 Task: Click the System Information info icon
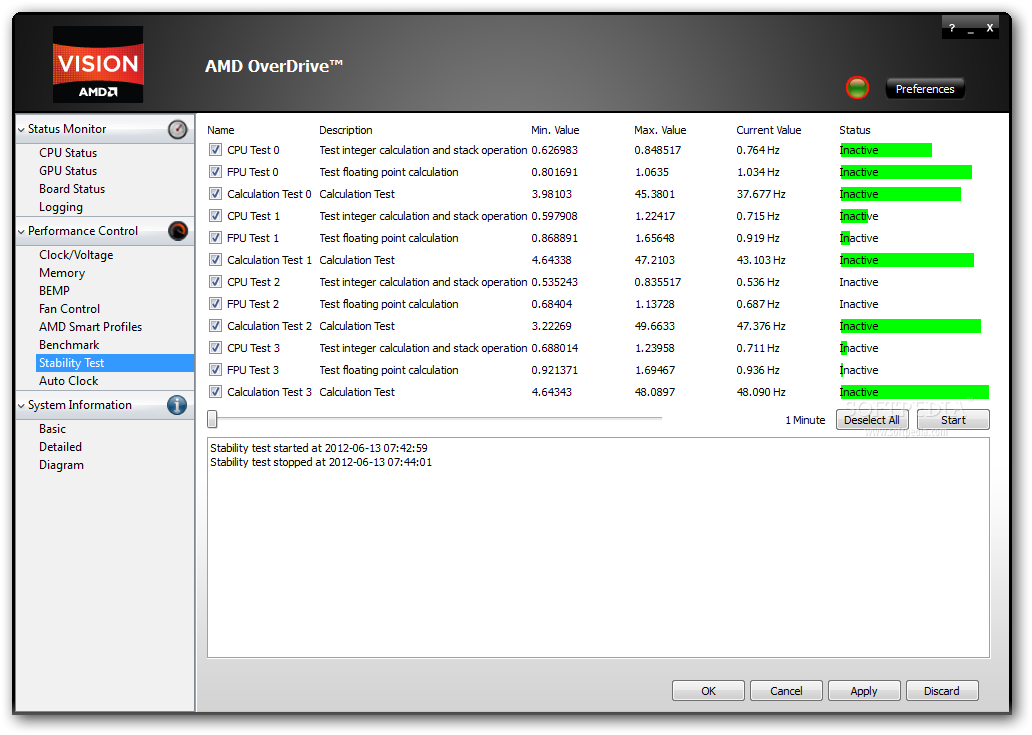click(177, 405)
